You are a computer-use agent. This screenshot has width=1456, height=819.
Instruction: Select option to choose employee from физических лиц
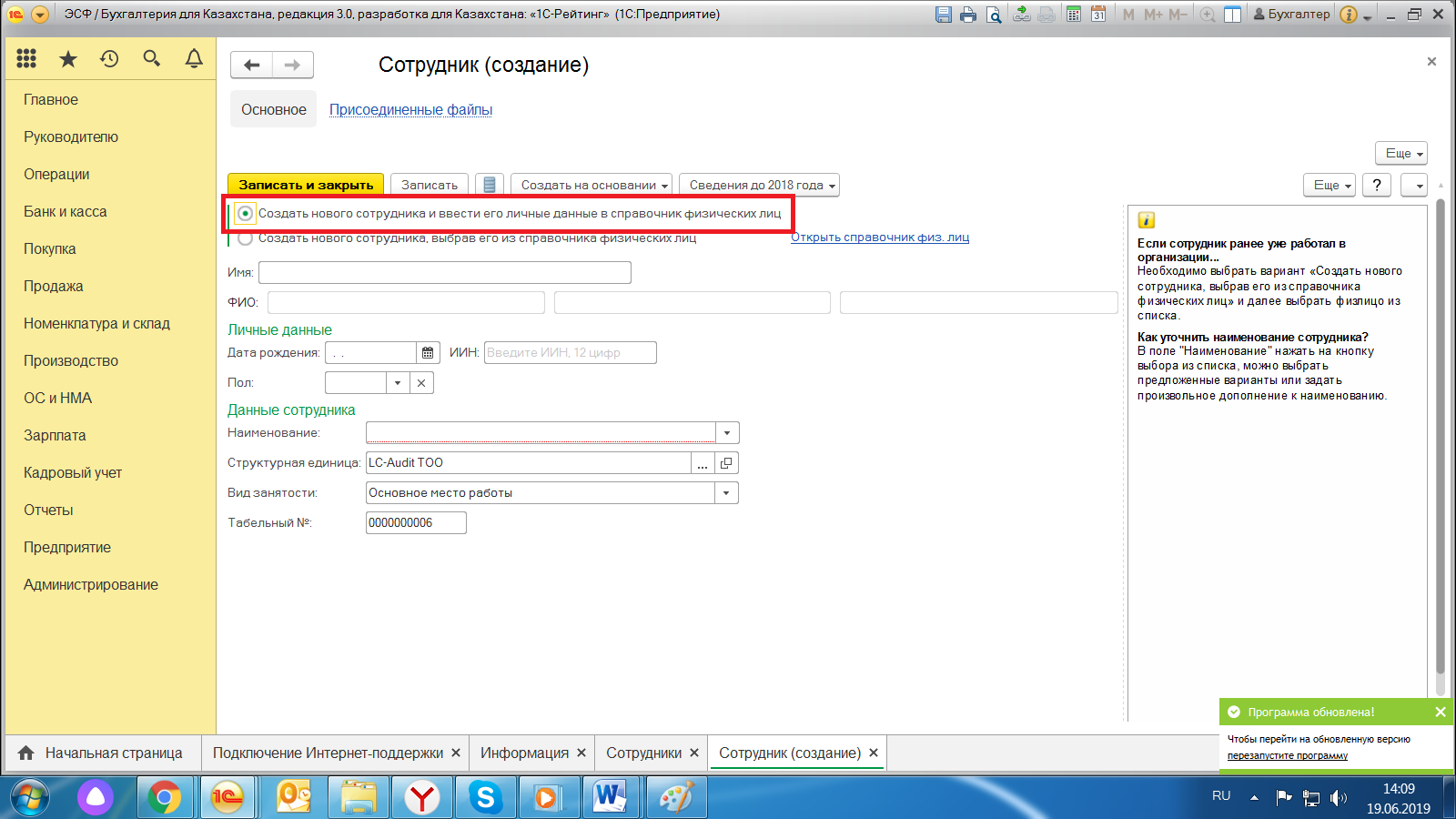pos(245,238)
